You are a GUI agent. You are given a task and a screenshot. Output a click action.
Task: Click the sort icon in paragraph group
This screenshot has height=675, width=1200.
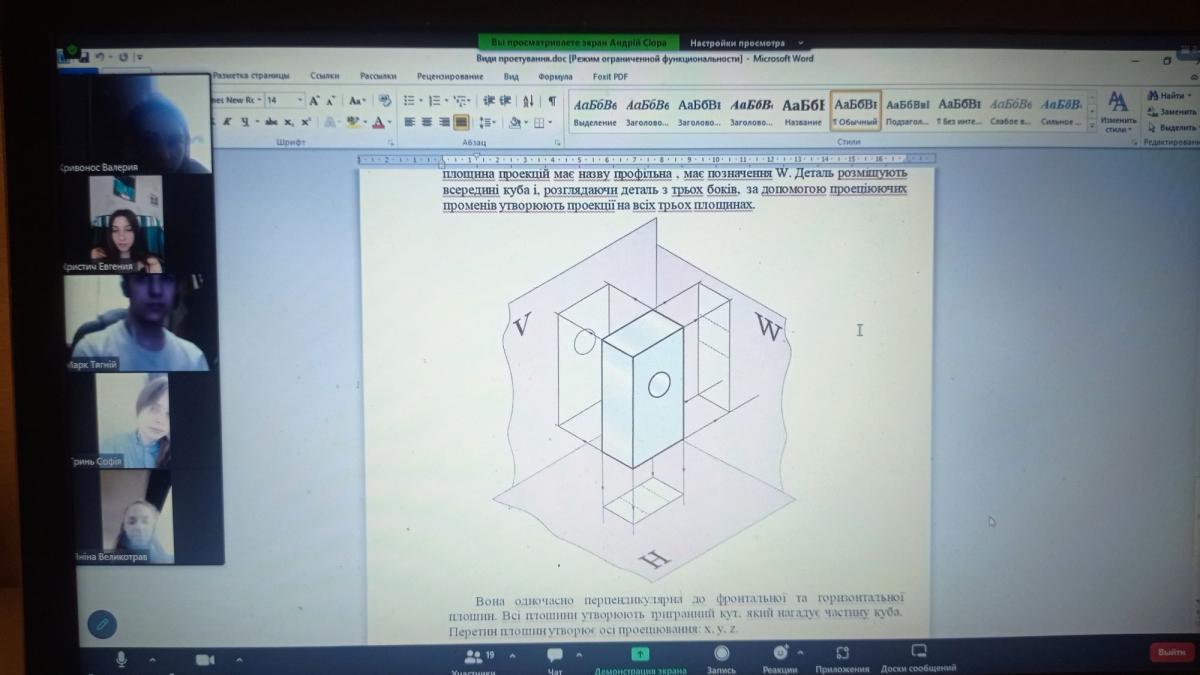point(528,101)
